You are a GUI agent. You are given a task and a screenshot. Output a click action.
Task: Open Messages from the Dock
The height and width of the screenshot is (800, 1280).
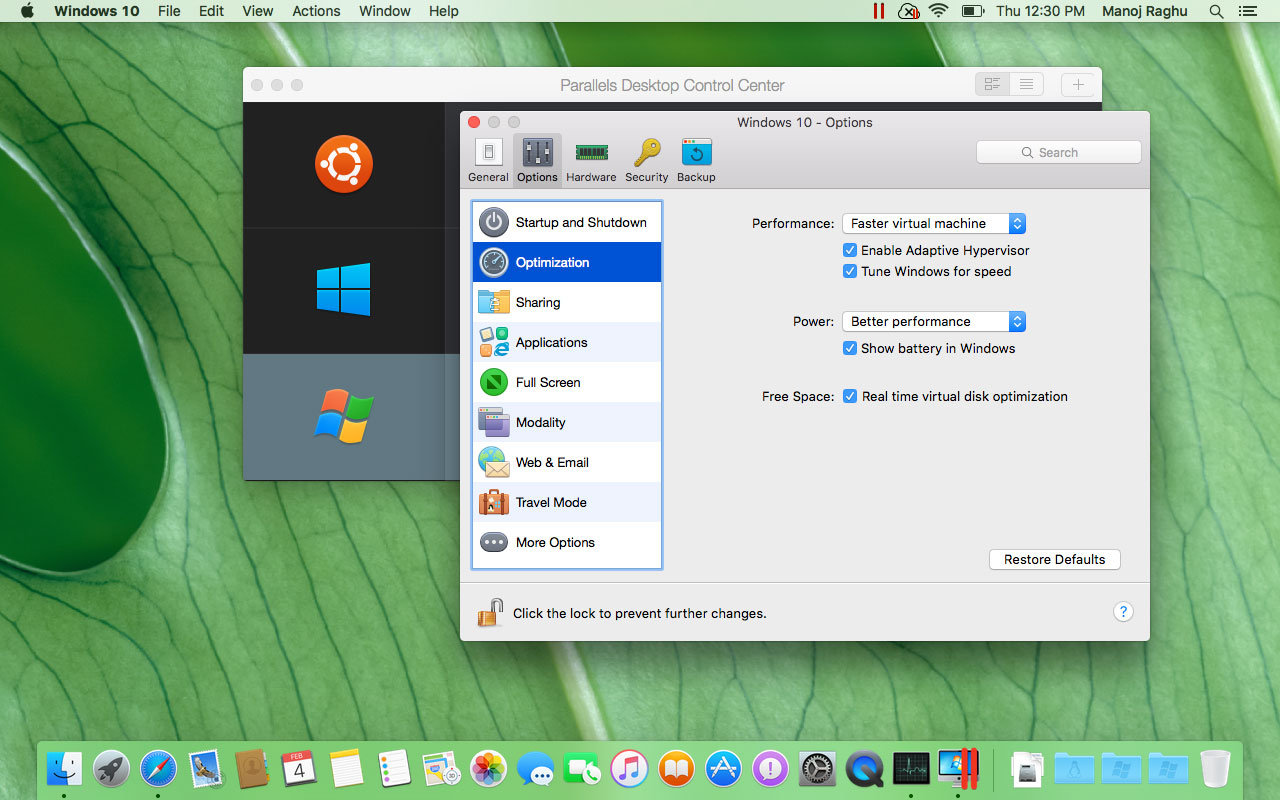536,768
